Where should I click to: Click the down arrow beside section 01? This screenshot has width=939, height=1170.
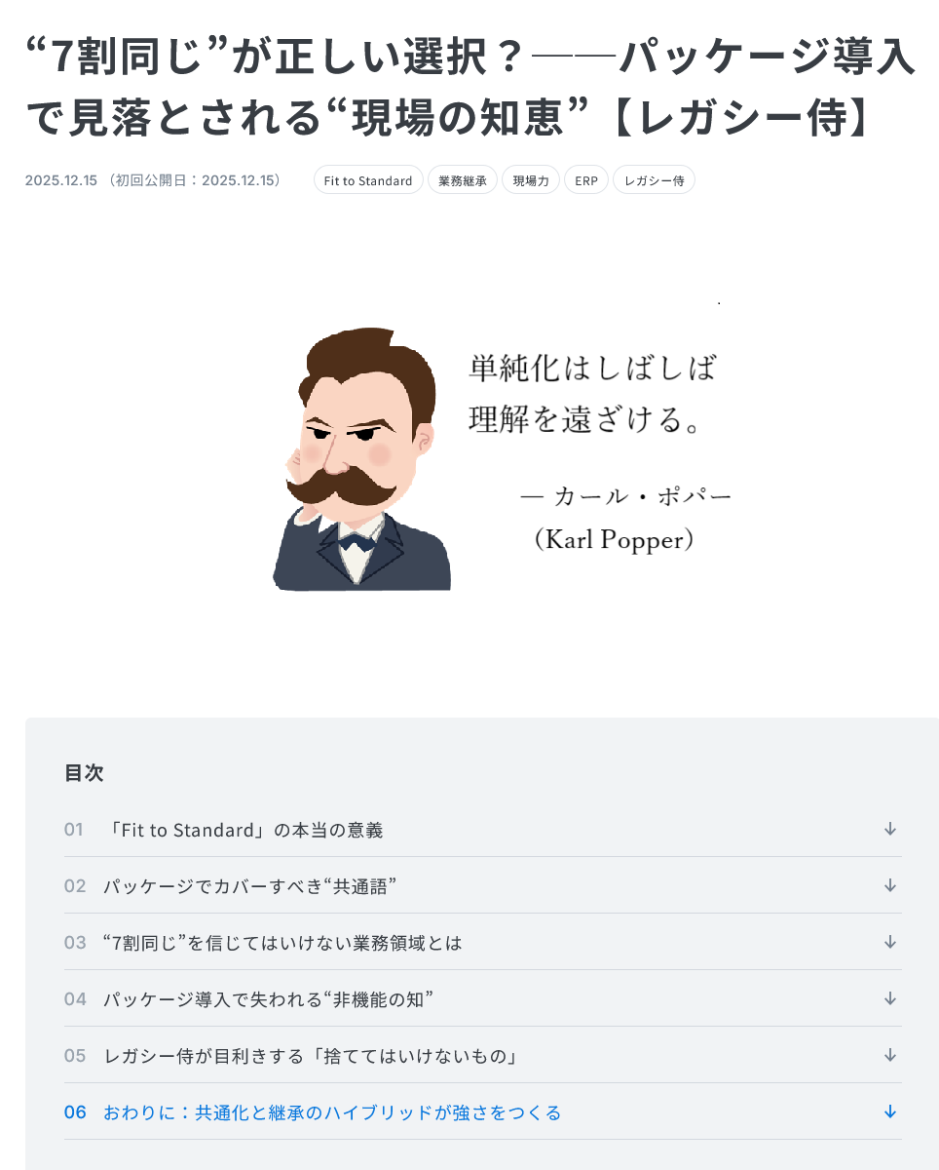[x=890, y=829]
